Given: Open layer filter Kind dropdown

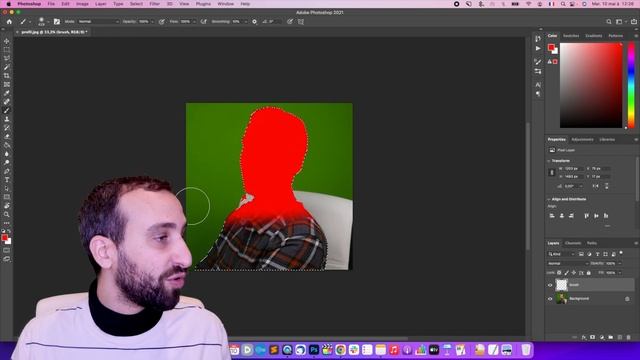Looking at the screenshot, I should tap(561, 254).
